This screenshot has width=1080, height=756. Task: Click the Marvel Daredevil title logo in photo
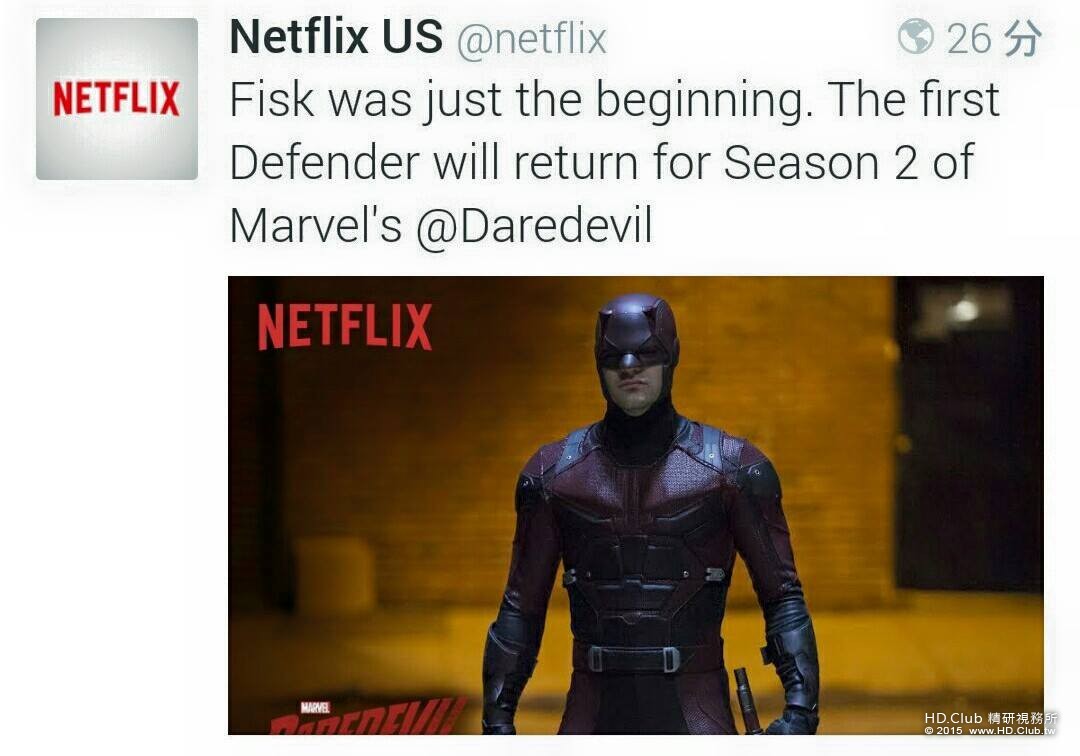click(x=366, y=716)
